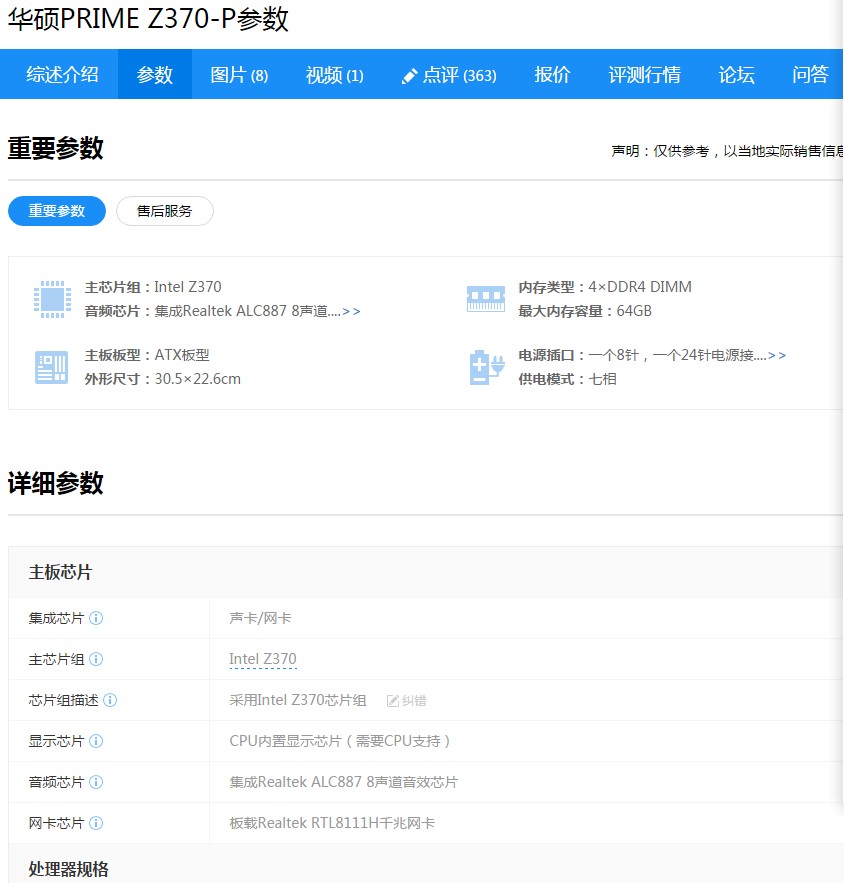Viewport: 844px width, 883px height.
Task: Click the info icon next to 音频芯片 row
Action: (96, 782)
